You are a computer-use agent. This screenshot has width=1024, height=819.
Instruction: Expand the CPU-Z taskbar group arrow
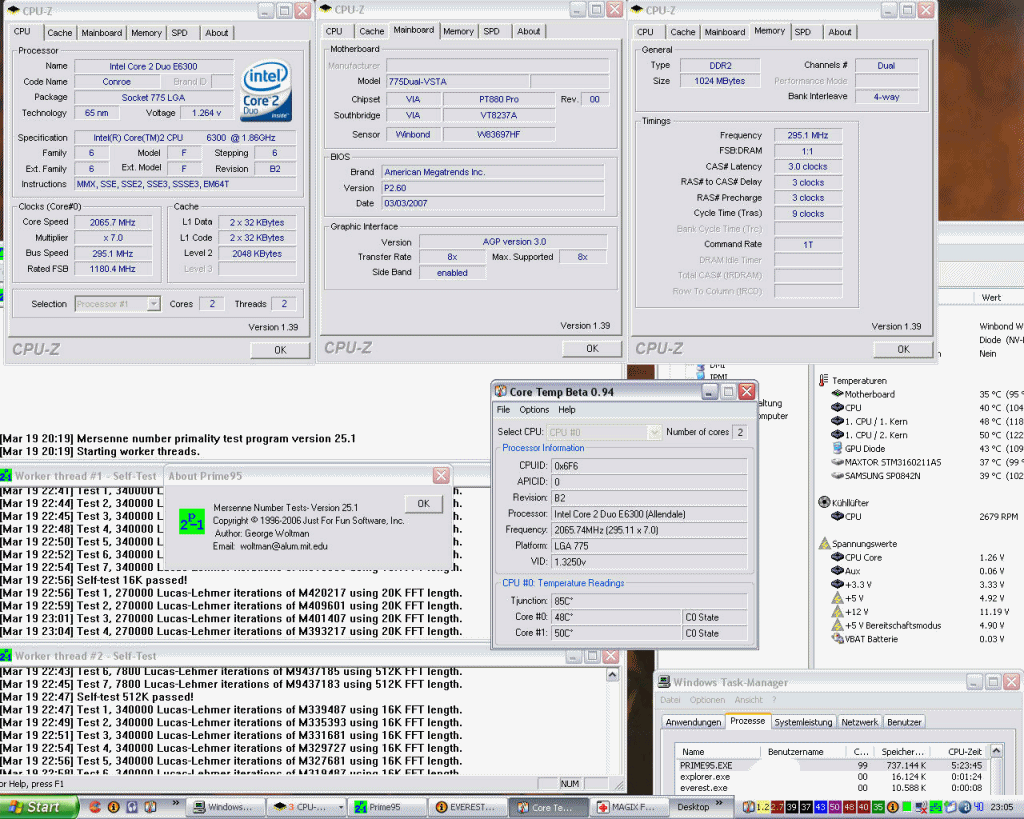click(x=341, y=807)
